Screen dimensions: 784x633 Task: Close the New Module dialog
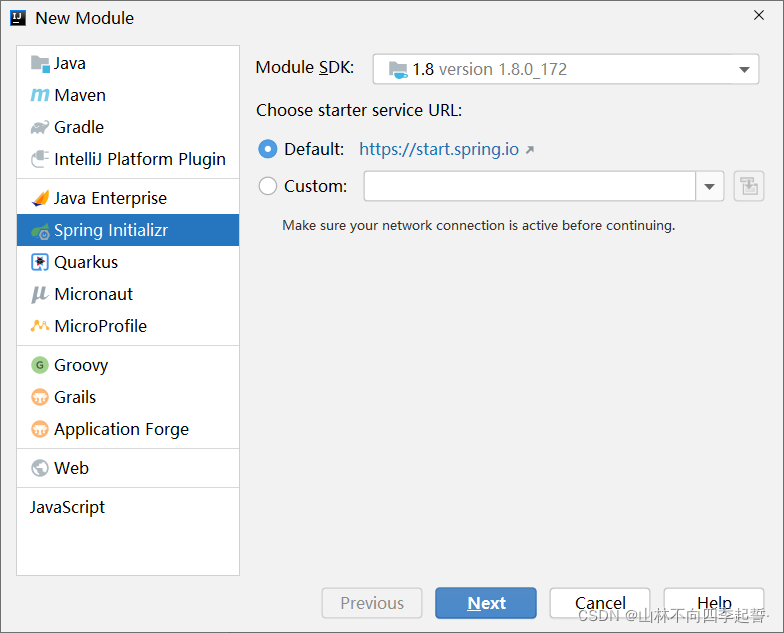coord(759,16)
